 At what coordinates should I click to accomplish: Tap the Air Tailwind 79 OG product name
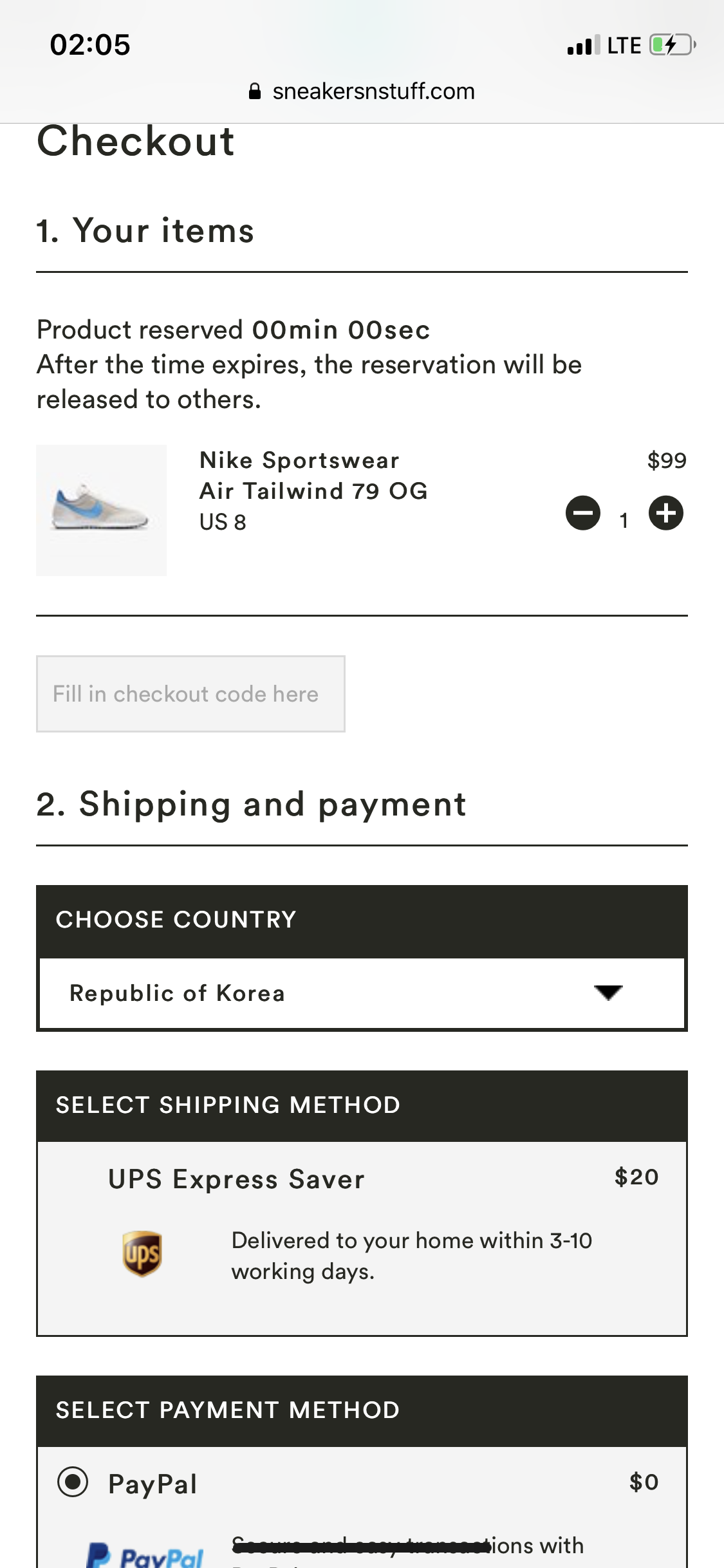pyautogui.click(x=313, y=491)
